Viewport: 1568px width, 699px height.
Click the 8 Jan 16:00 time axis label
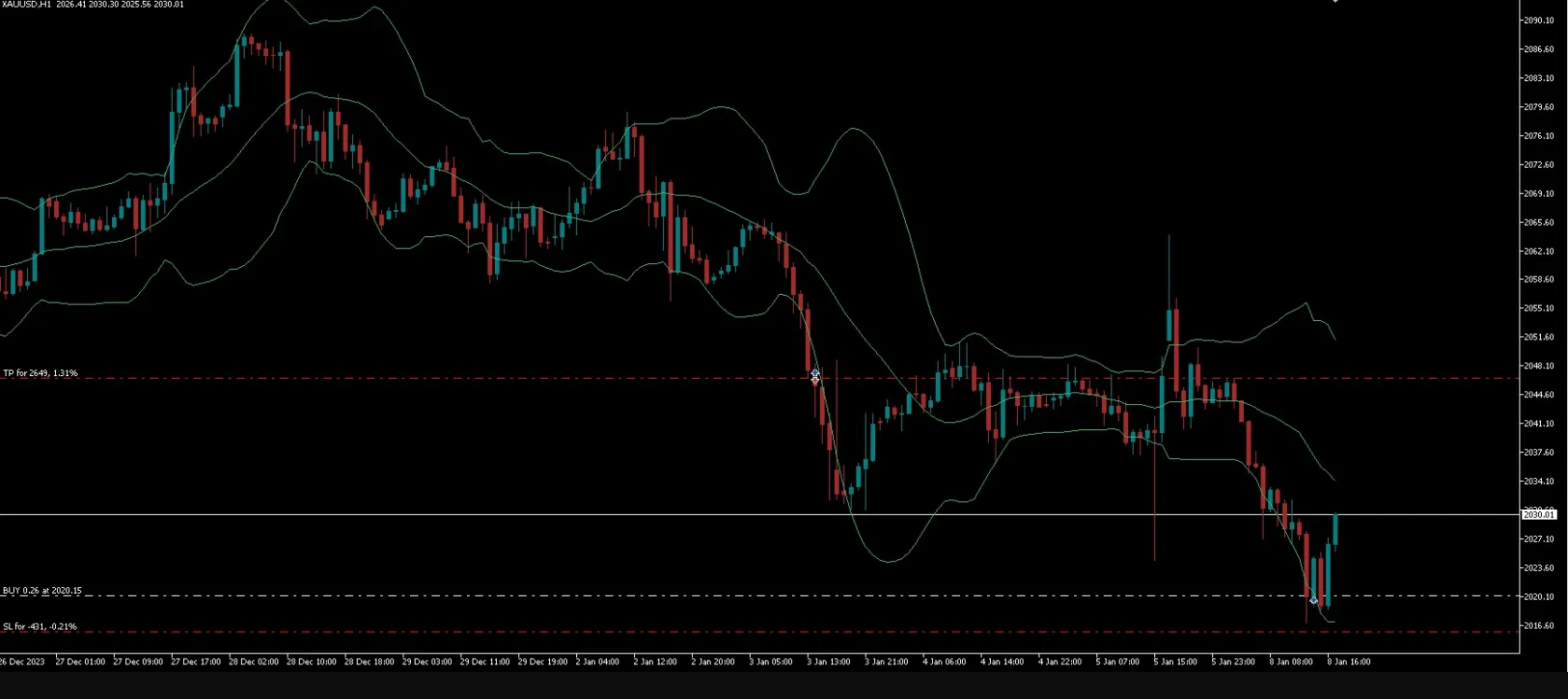click(x=1349, y=662)
